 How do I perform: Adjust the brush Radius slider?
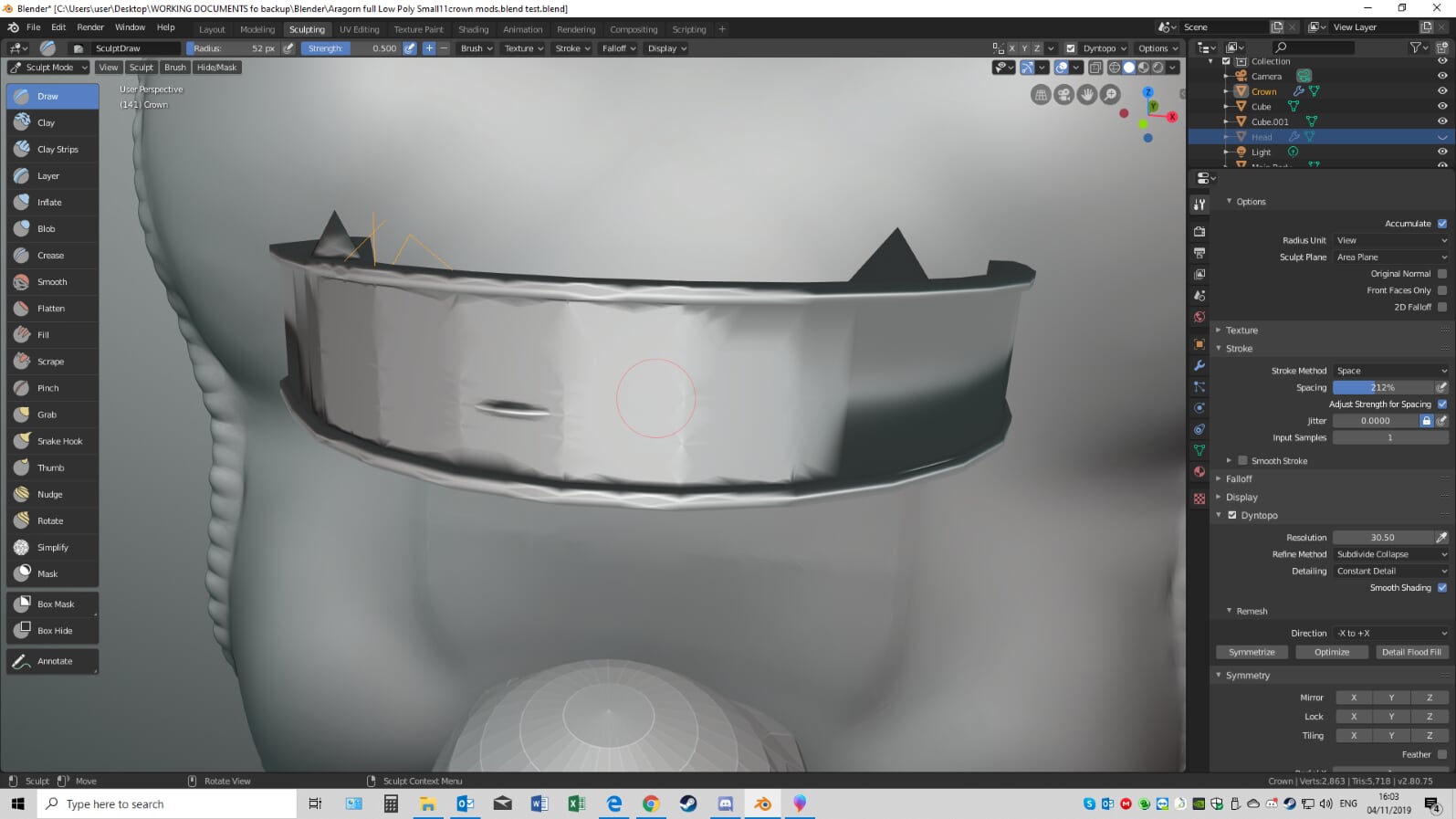pos(233,48)
